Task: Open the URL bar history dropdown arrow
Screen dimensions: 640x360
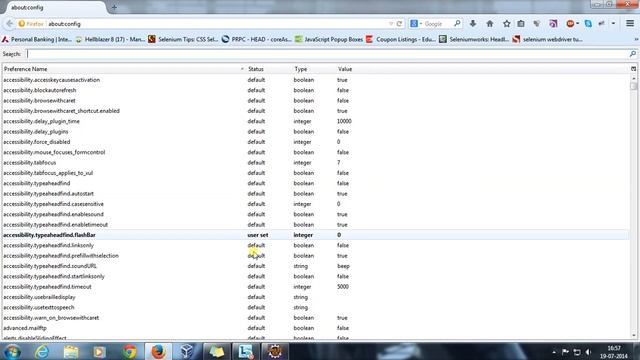Action: [391, 24]
